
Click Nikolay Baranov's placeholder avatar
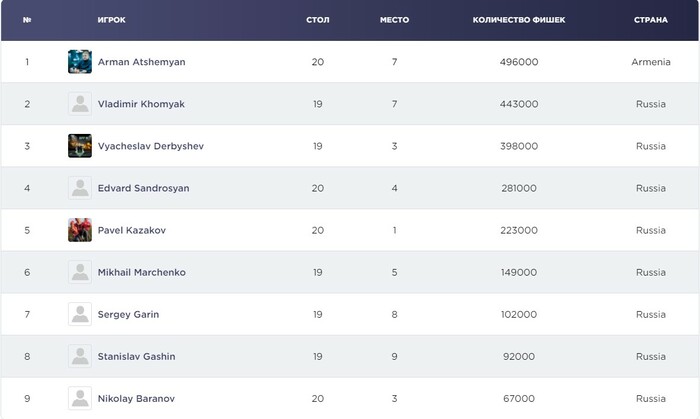point(80,398)
